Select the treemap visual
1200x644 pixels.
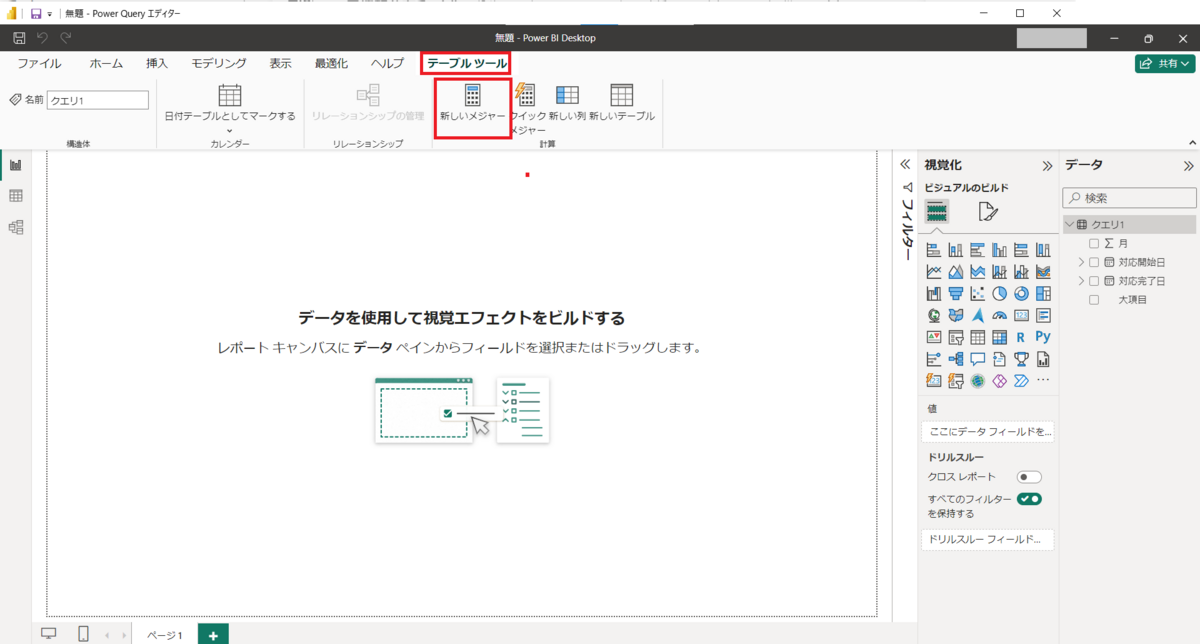point(1043,293)
